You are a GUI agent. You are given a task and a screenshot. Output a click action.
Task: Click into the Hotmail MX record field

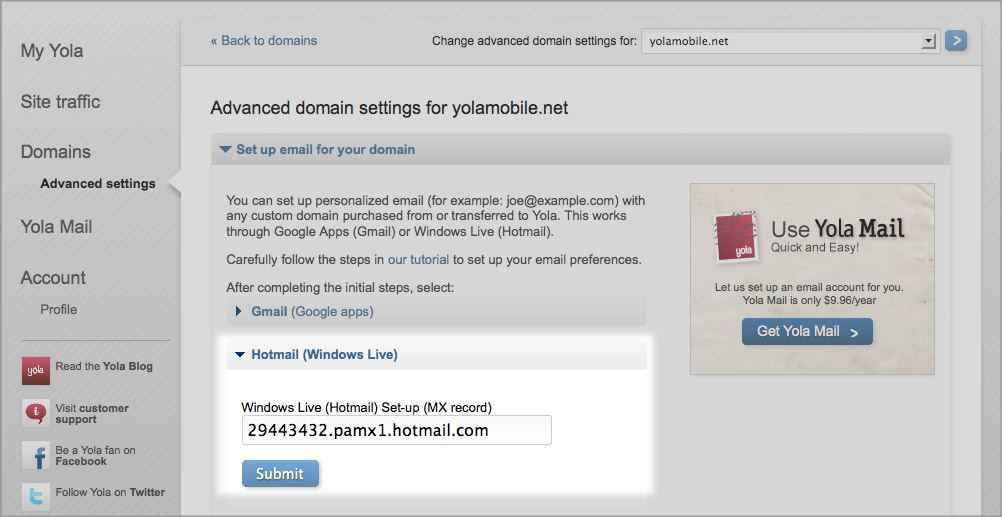396,430
